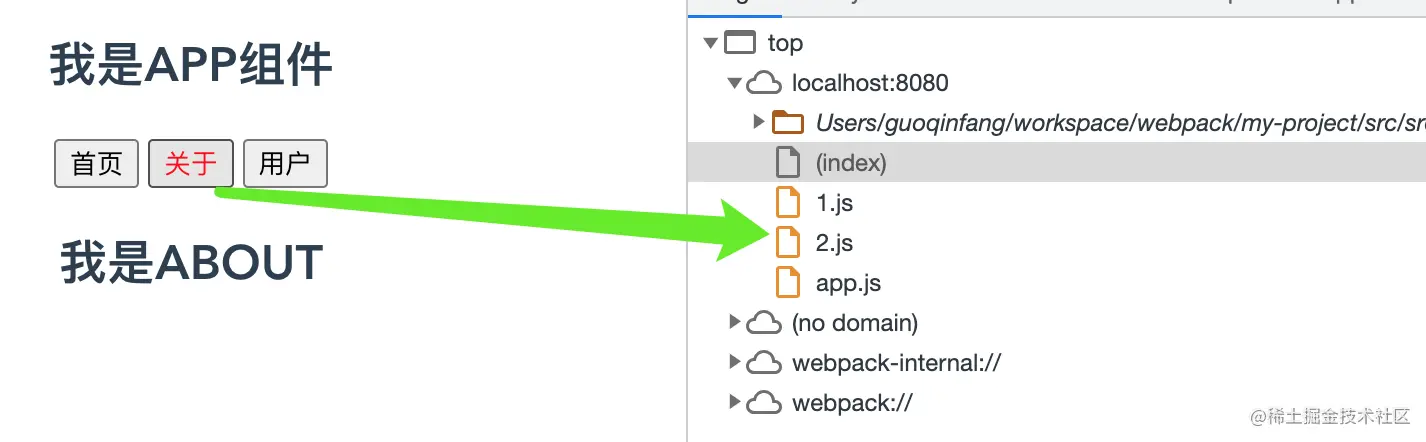1426x442 pixels.
Task: Expand the Users/guoqinfang workspace folder
Action: click(759, 122)
